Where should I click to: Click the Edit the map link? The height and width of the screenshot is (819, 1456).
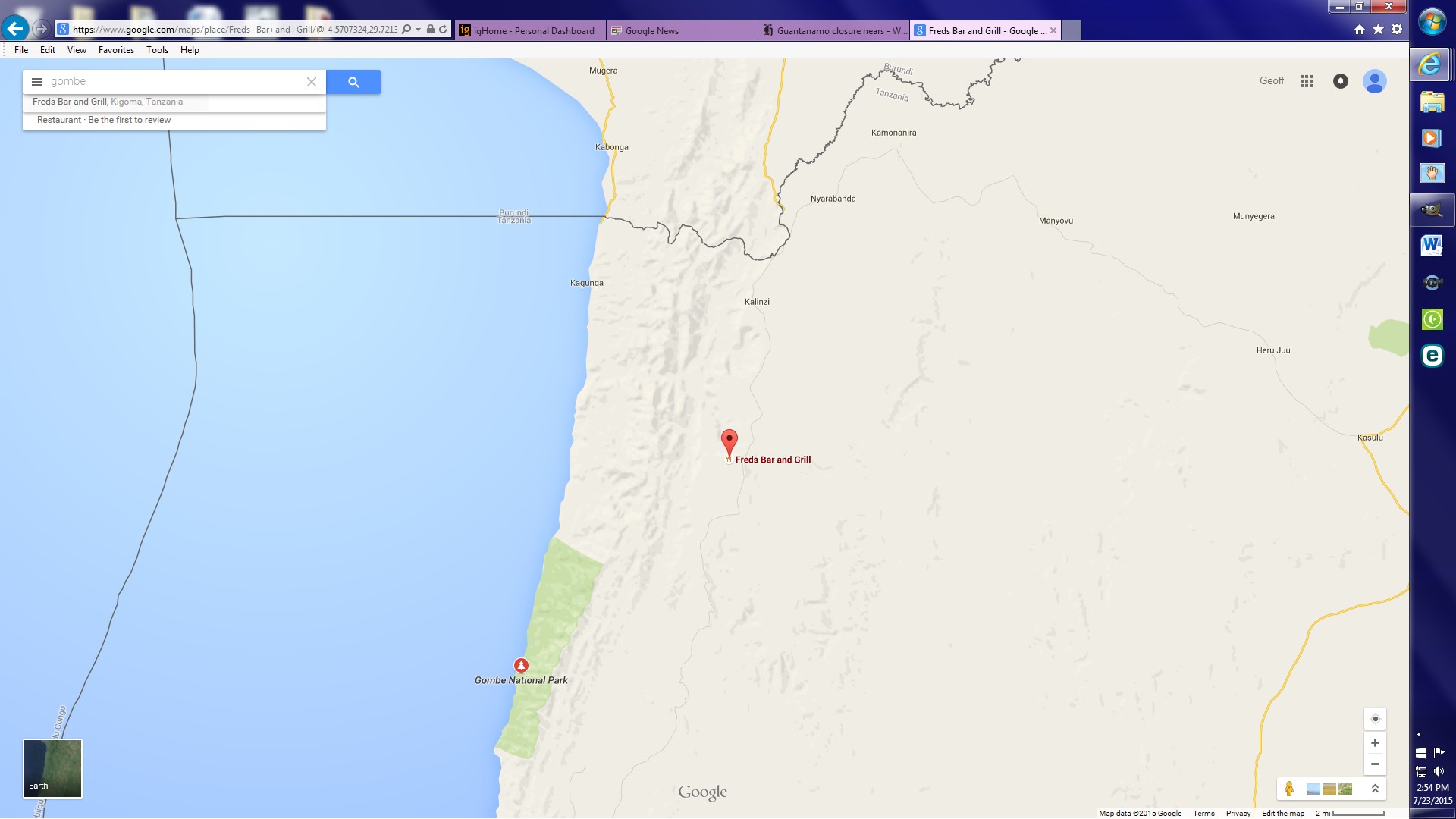click(x=1283, y=814)
